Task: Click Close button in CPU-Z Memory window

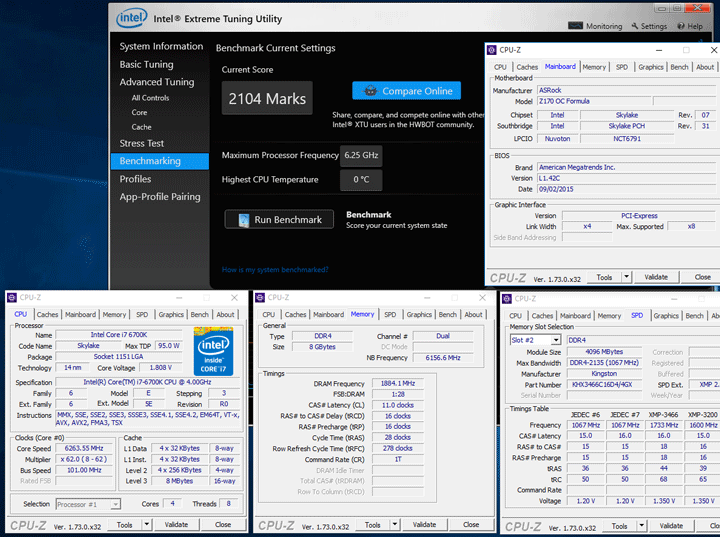Action: [471, 524]
